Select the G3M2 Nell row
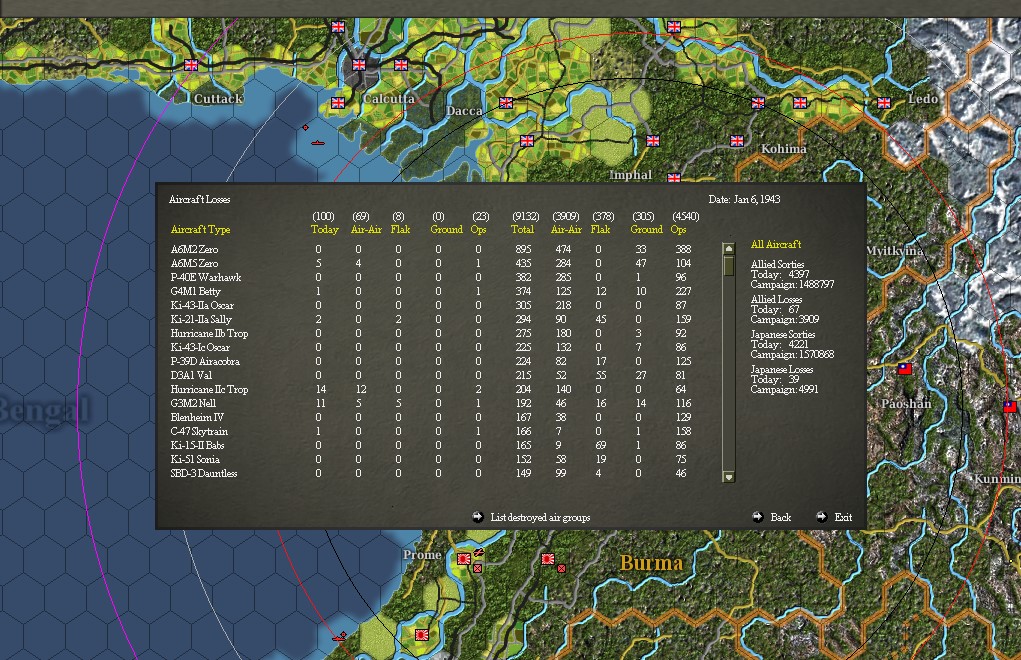Image resolution: width=1021 pixels, height=660 pixels. coord(431,403)
